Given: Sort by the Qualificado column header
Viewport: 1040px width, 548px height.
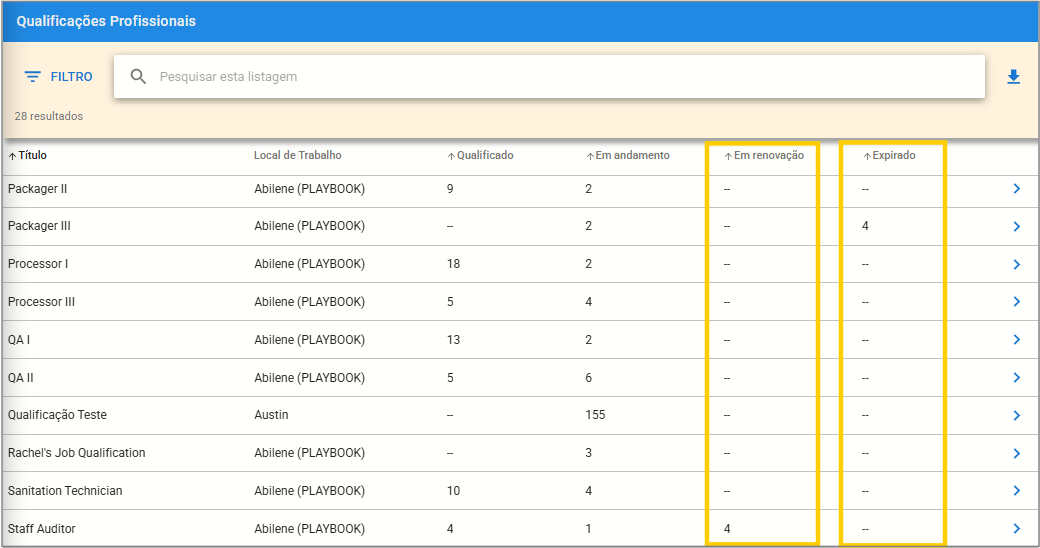Looking at the screenshot, I should 484,156.
